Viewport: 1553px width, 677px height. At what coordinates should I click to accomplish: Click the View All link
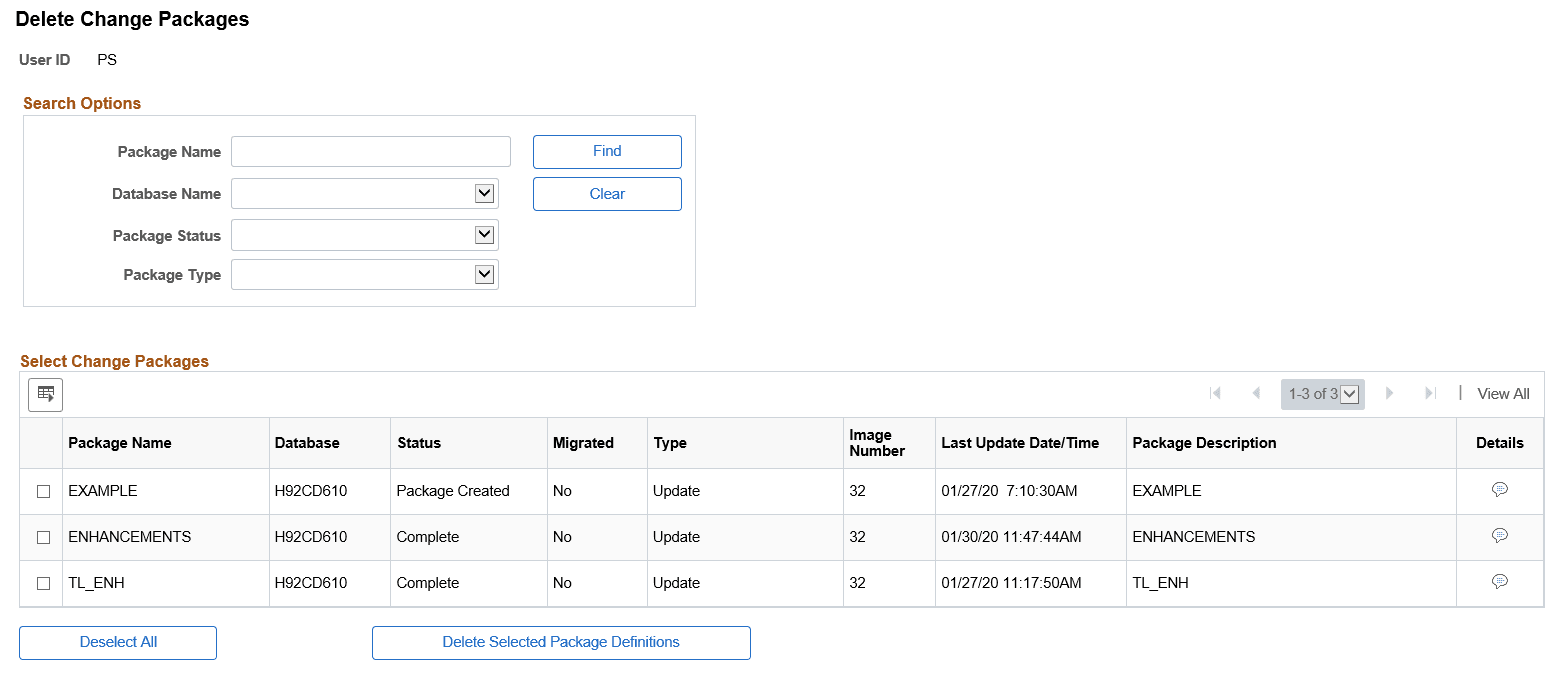coord(1503,393)
